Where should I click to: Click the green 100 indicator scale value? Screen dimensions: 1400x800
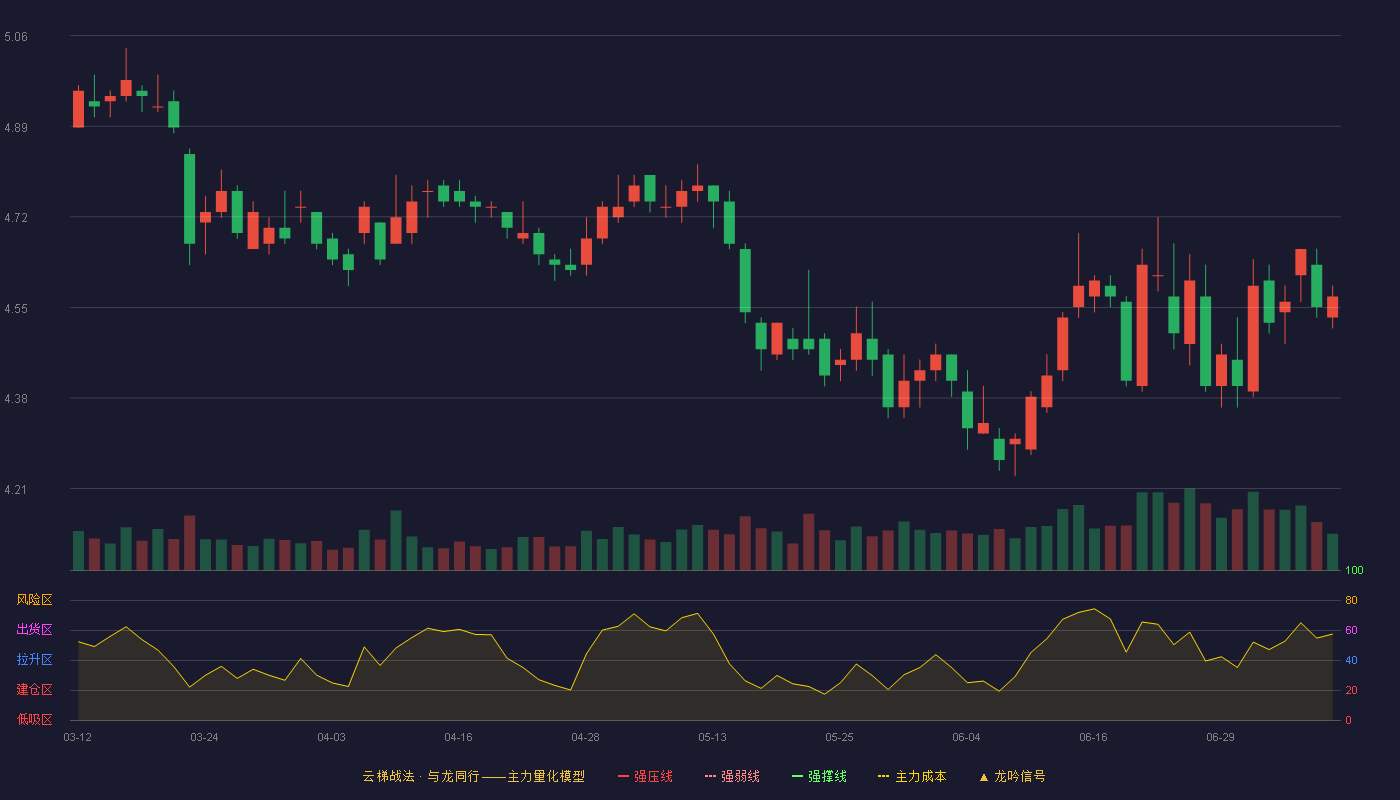1354,571
